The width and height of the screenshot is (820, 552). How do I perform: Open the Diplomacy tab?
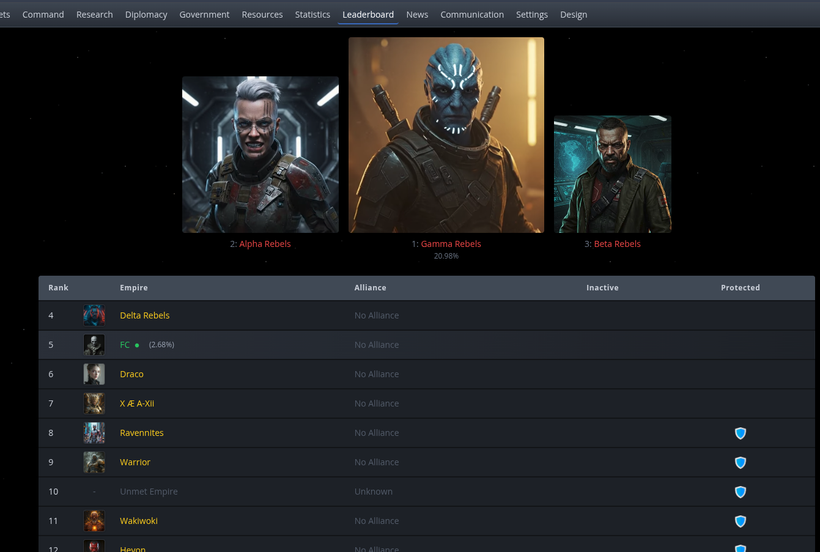click(x=146, y=15)
